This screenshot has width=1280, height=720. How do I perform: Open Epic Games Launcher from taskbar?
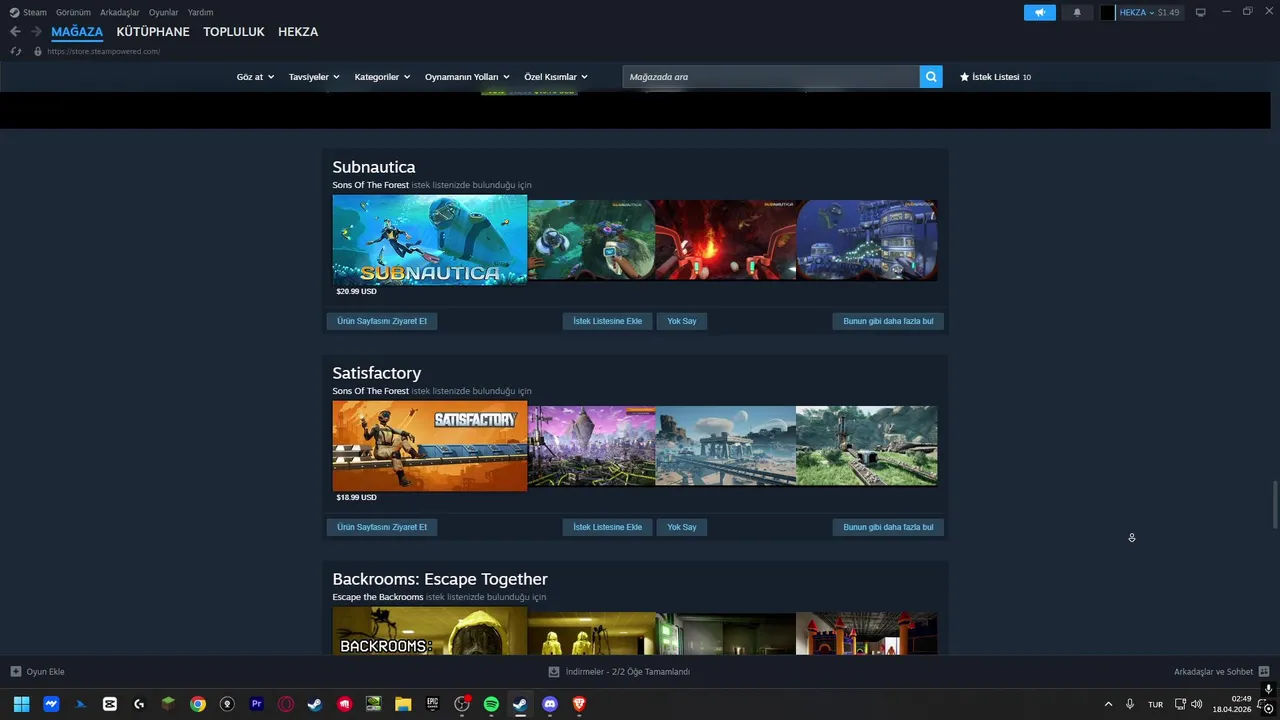point(432,704)
